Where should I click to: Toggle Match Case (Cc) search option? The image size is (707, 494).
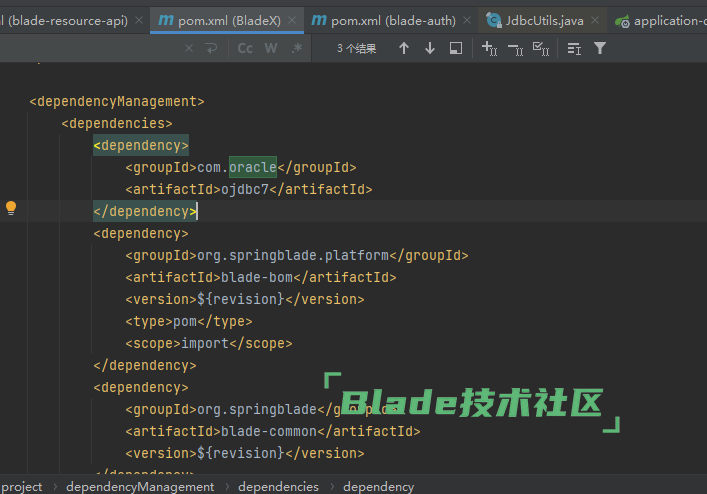tap(245, 48)
